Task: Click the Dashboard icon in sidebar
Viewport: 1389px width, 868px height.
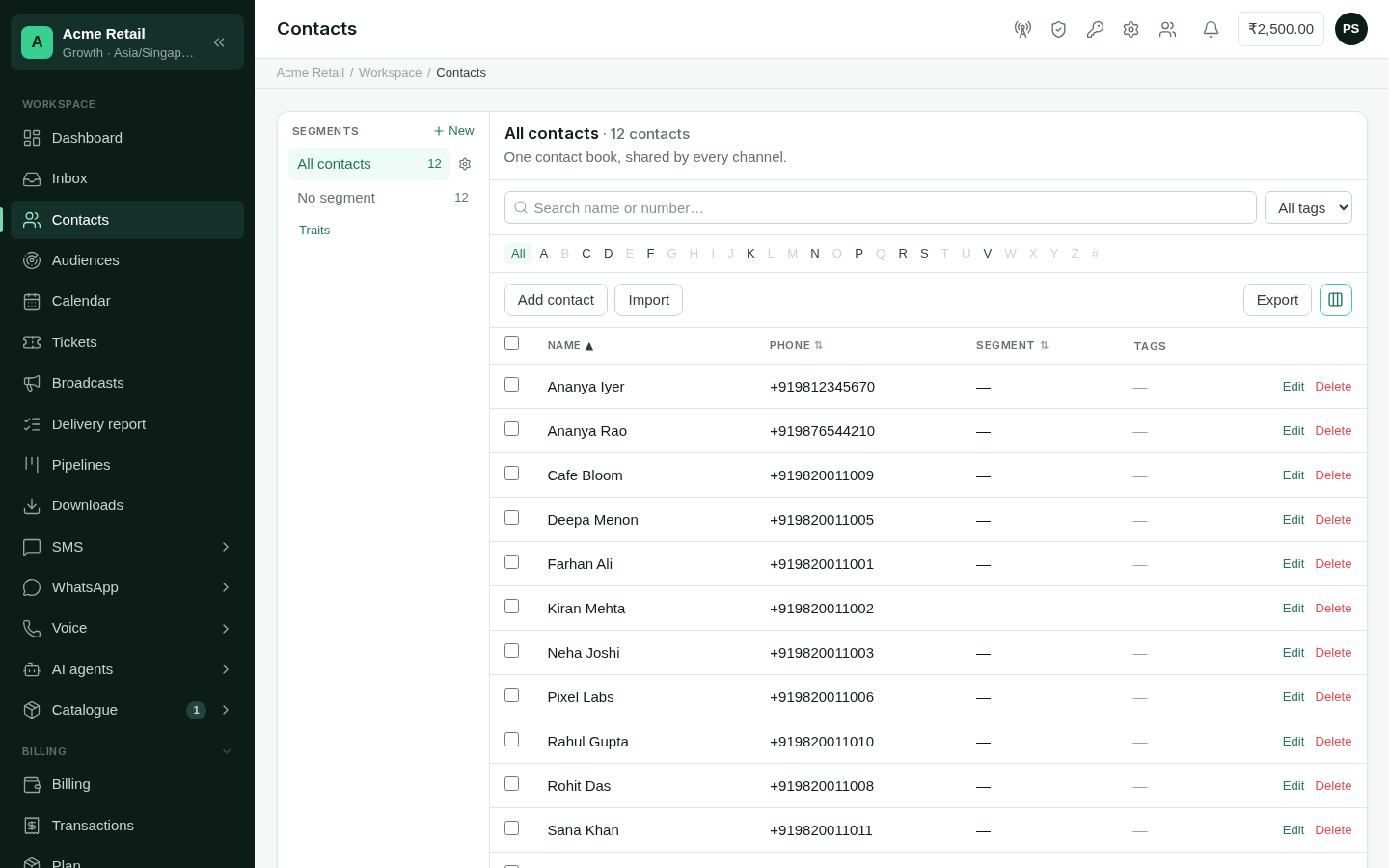Action: coord(32,138)
